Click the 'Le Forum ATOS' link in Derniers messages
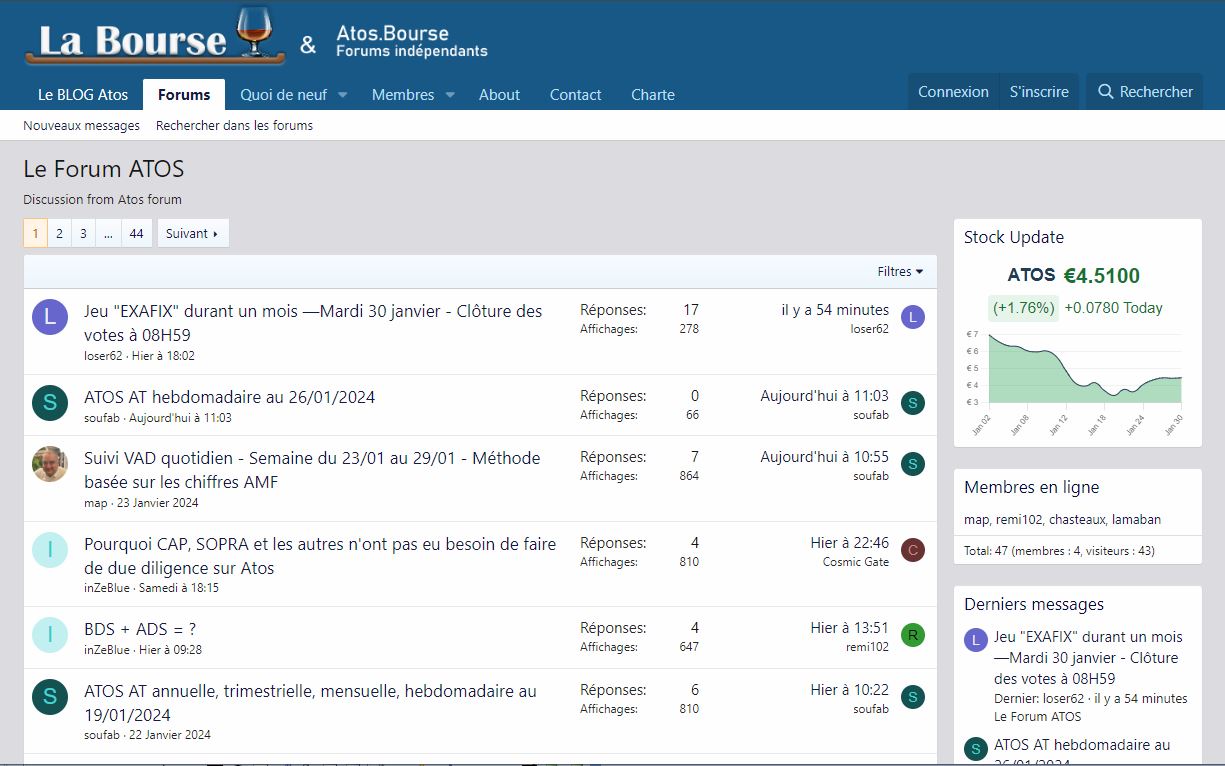Screen dimensions: 1225x766 coord(1037,716)
